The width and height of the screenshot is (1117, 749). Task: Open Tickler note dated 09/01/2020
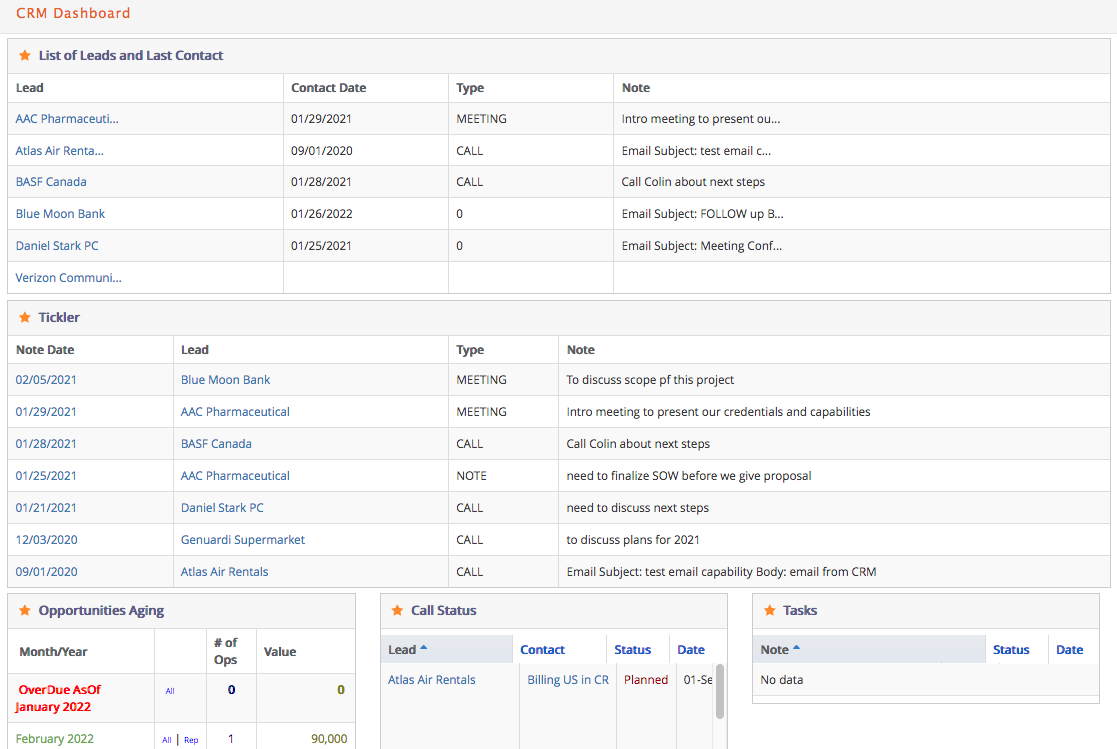pyautogui.click(x=46, y=572)
